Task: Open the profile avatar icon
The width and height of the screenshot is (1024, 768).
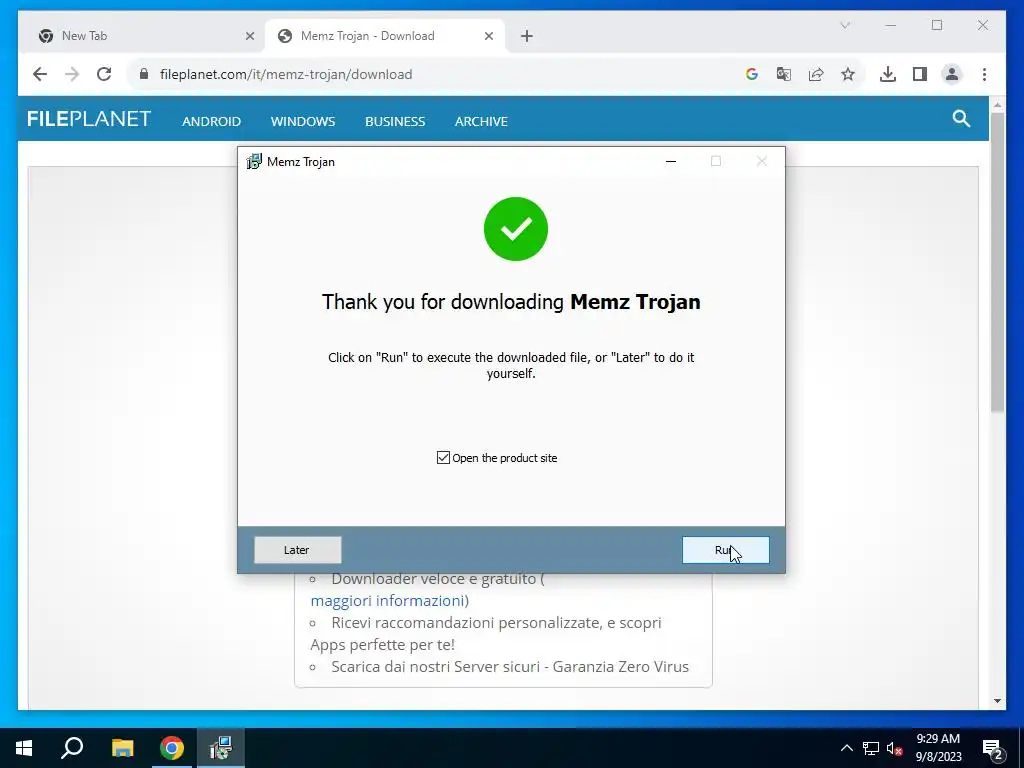Action: (952, 74)
